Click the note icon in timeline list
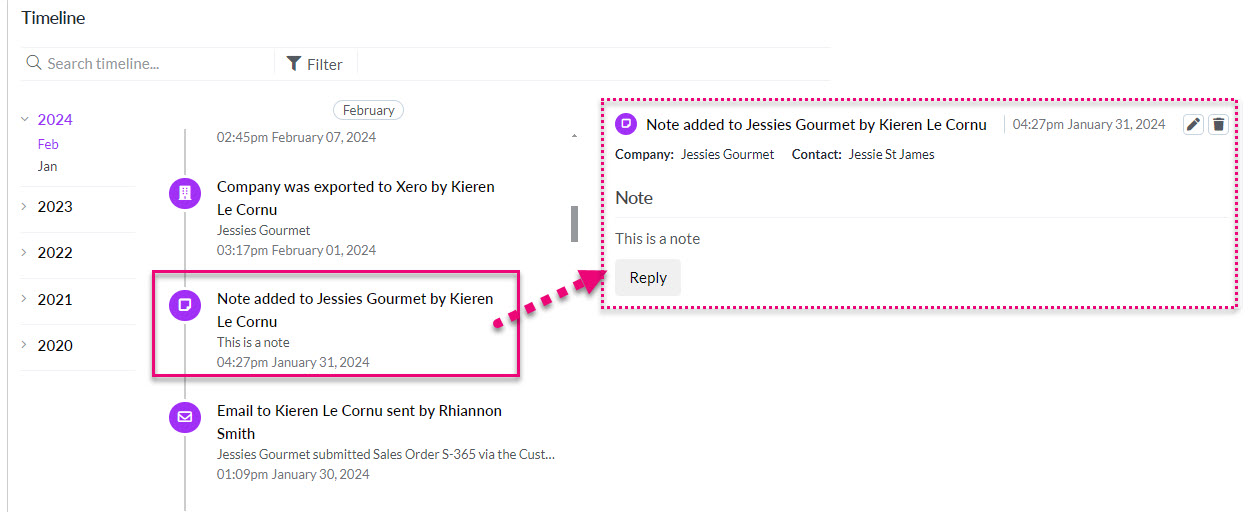Viewport: 1249px width, 512px height. [184, 305]
